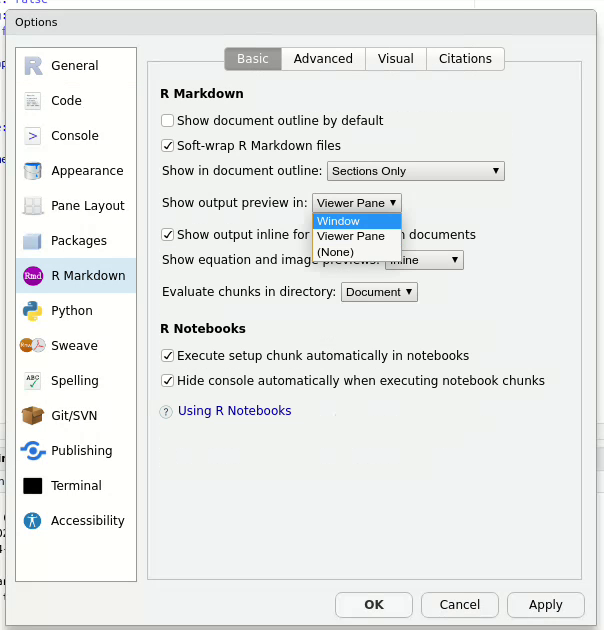Select the Spelling category label

[x=75, y=381]
